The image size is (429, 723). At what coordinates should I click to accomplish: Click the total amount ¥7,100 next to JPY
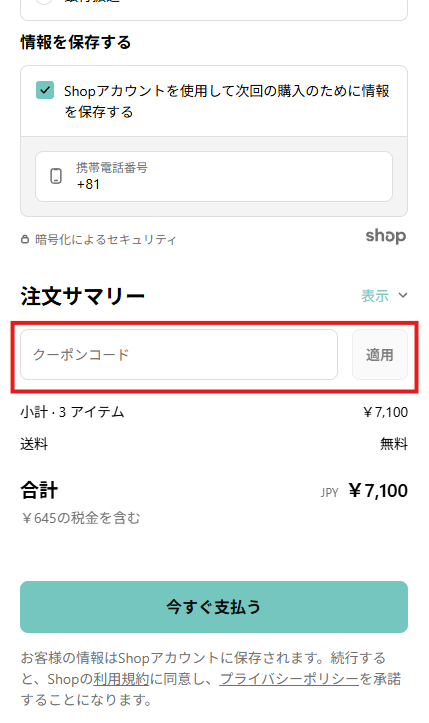[x=378, y=491]
